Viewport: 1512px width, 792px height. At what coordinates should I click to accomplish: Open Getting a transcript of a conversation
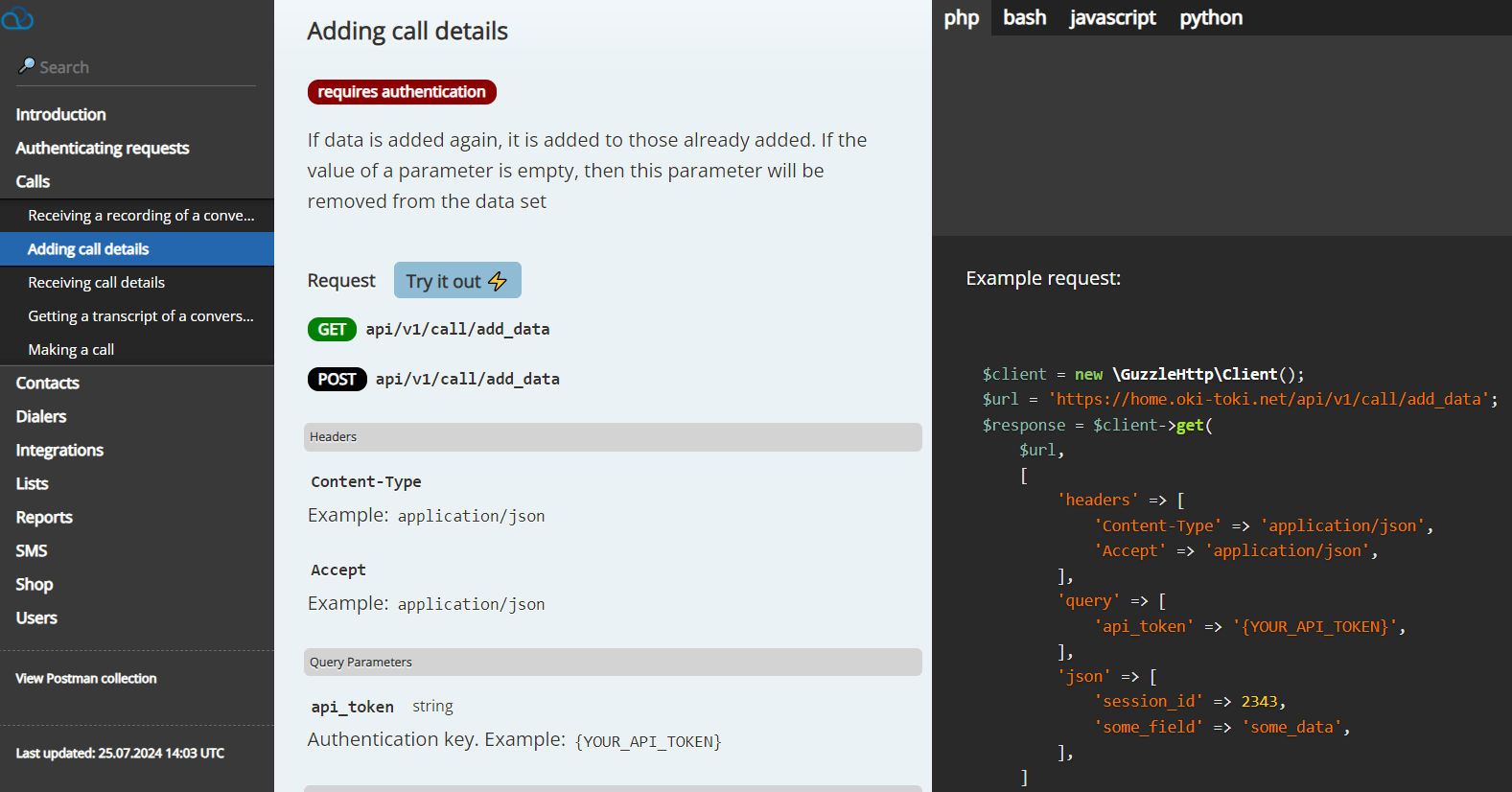141,316
